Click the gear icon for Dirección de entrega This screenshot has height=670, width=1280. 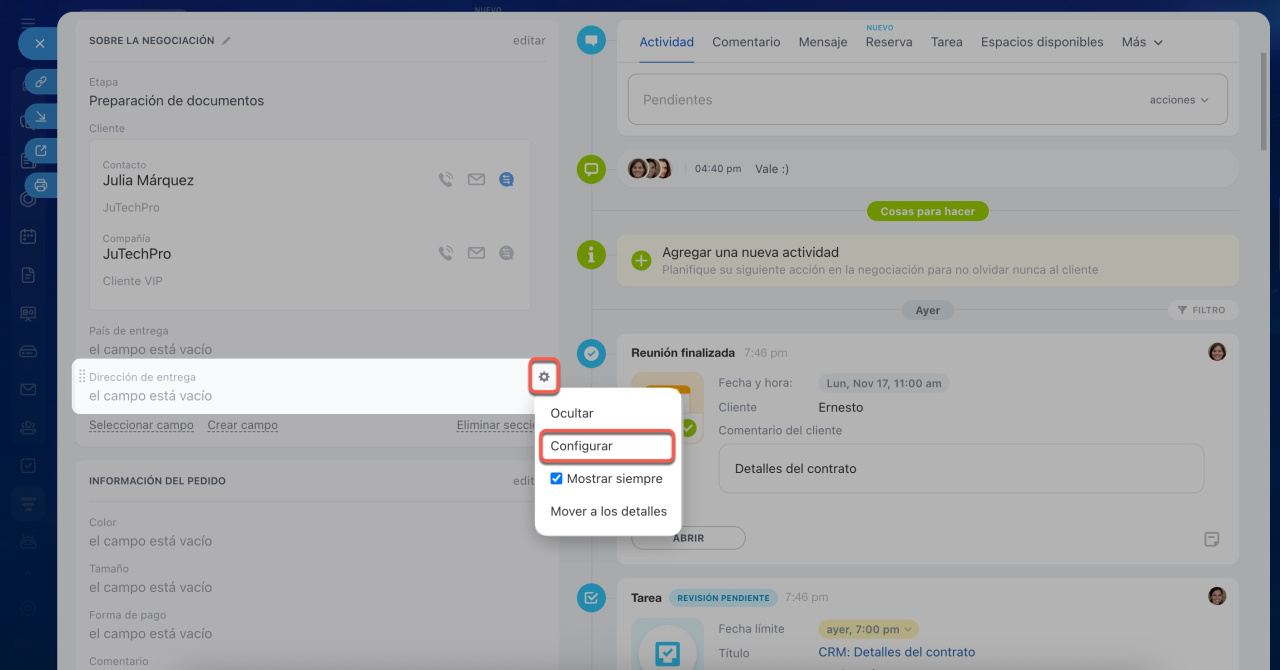pyautogui.click(x=544, y=377)
